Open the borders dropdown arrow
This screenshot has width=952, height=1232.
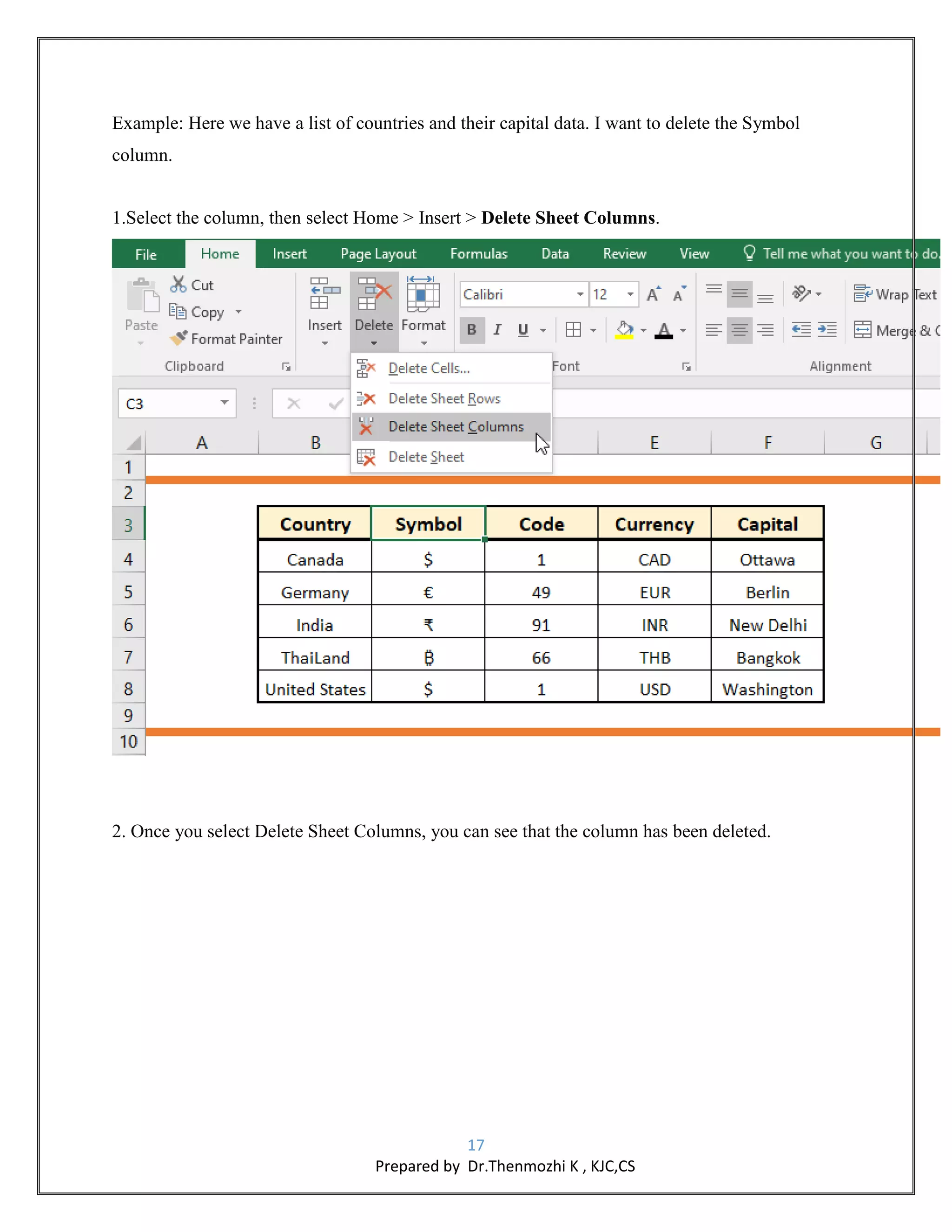[593, 330]
